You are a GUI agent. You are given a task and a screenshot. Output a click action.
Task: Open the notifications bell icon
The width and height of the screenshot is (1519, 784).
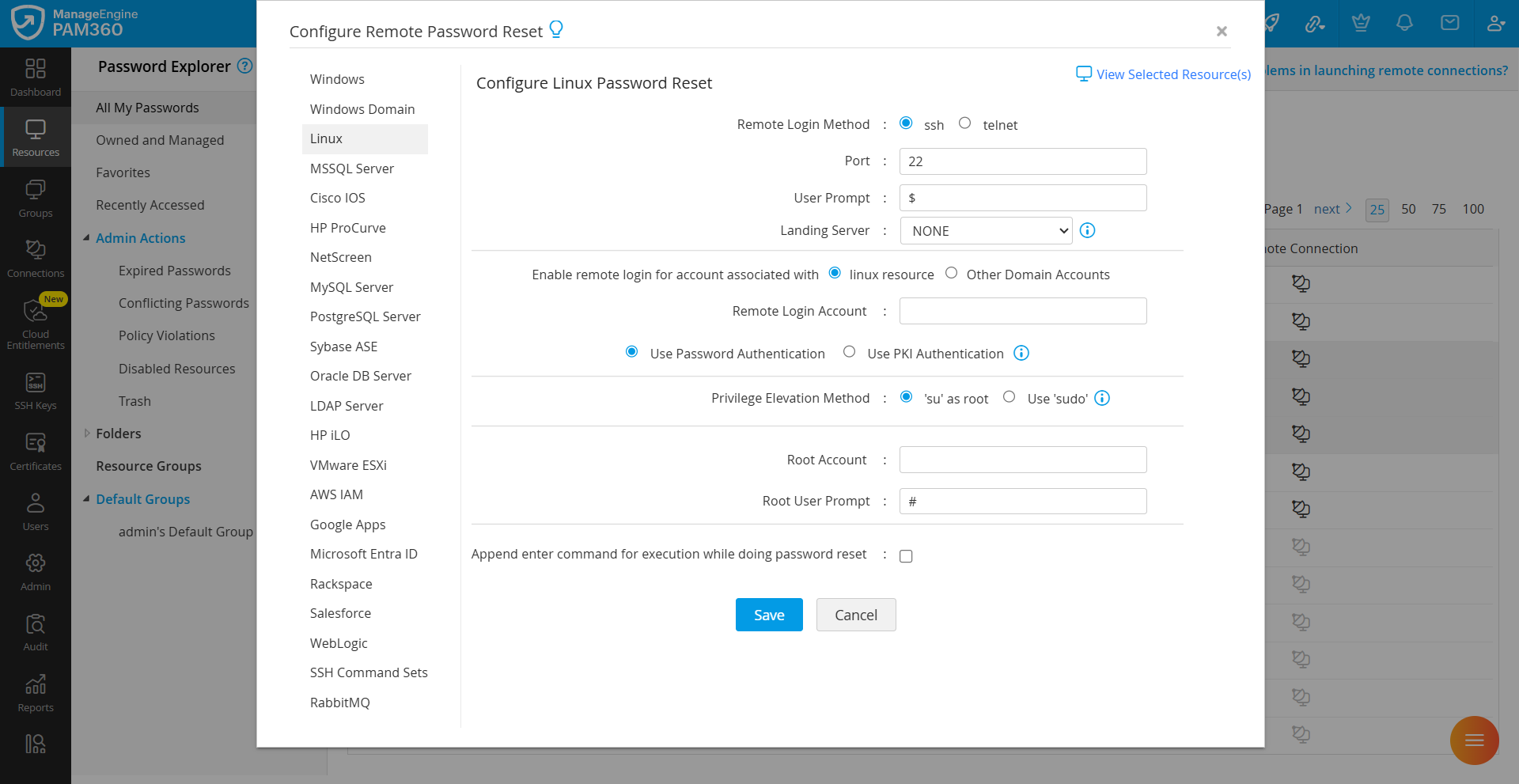coord(1404,23)
